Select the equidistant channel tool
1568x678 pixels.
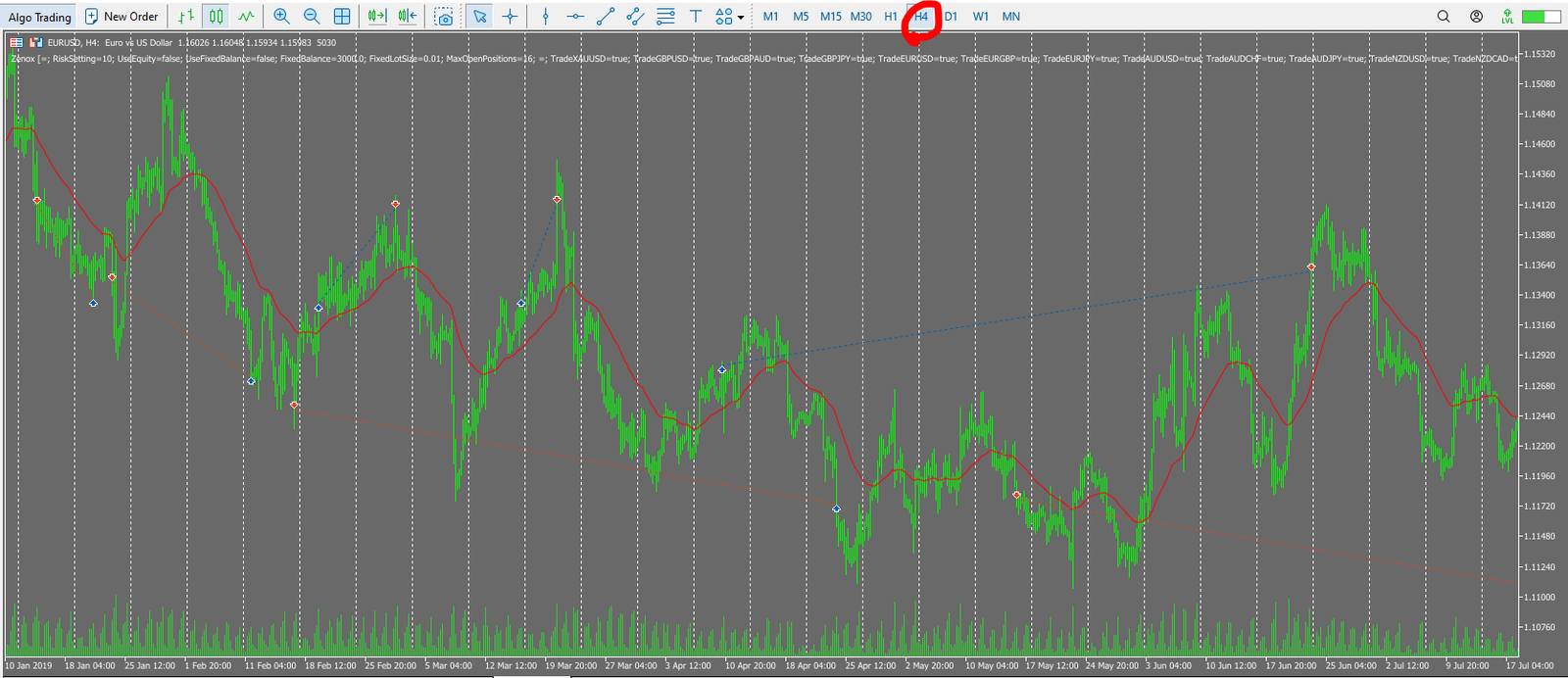(x=635, y=17)
